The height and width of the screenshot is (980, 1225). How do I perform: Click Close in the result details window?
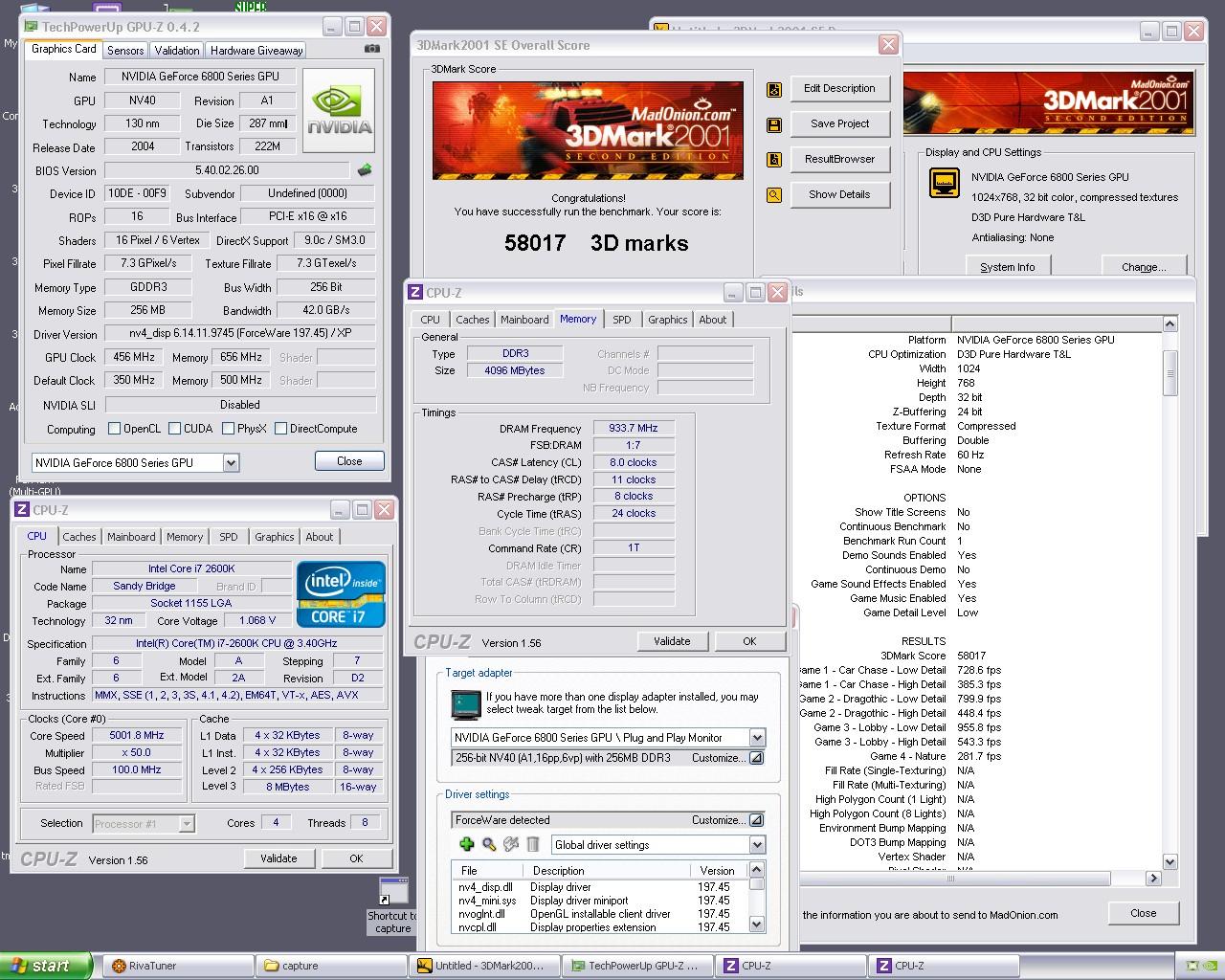point(1143,913)
